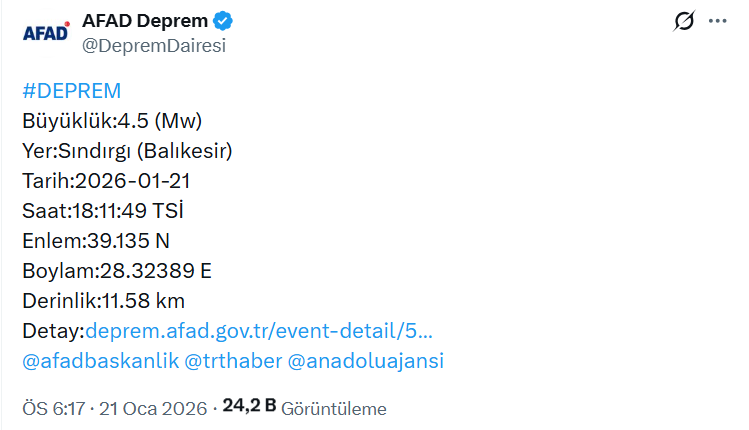
Task: Click the Boylam 28.32389 E text line
Action: pyautogui.click(x=117, y=271)
